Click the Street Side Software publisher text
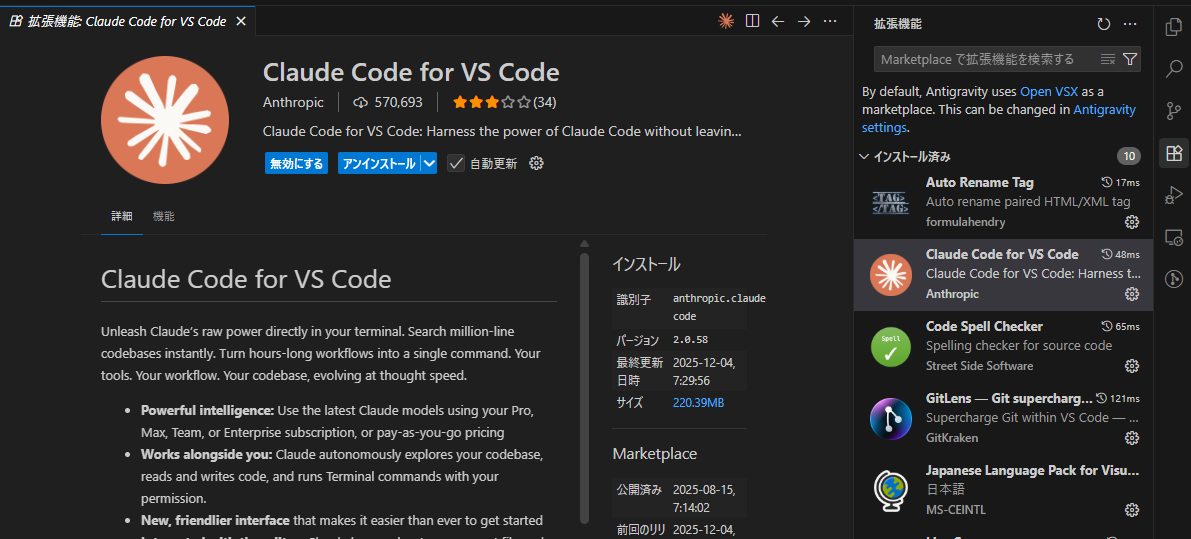This screenshot has width=1191, height=539. [980, 366]
